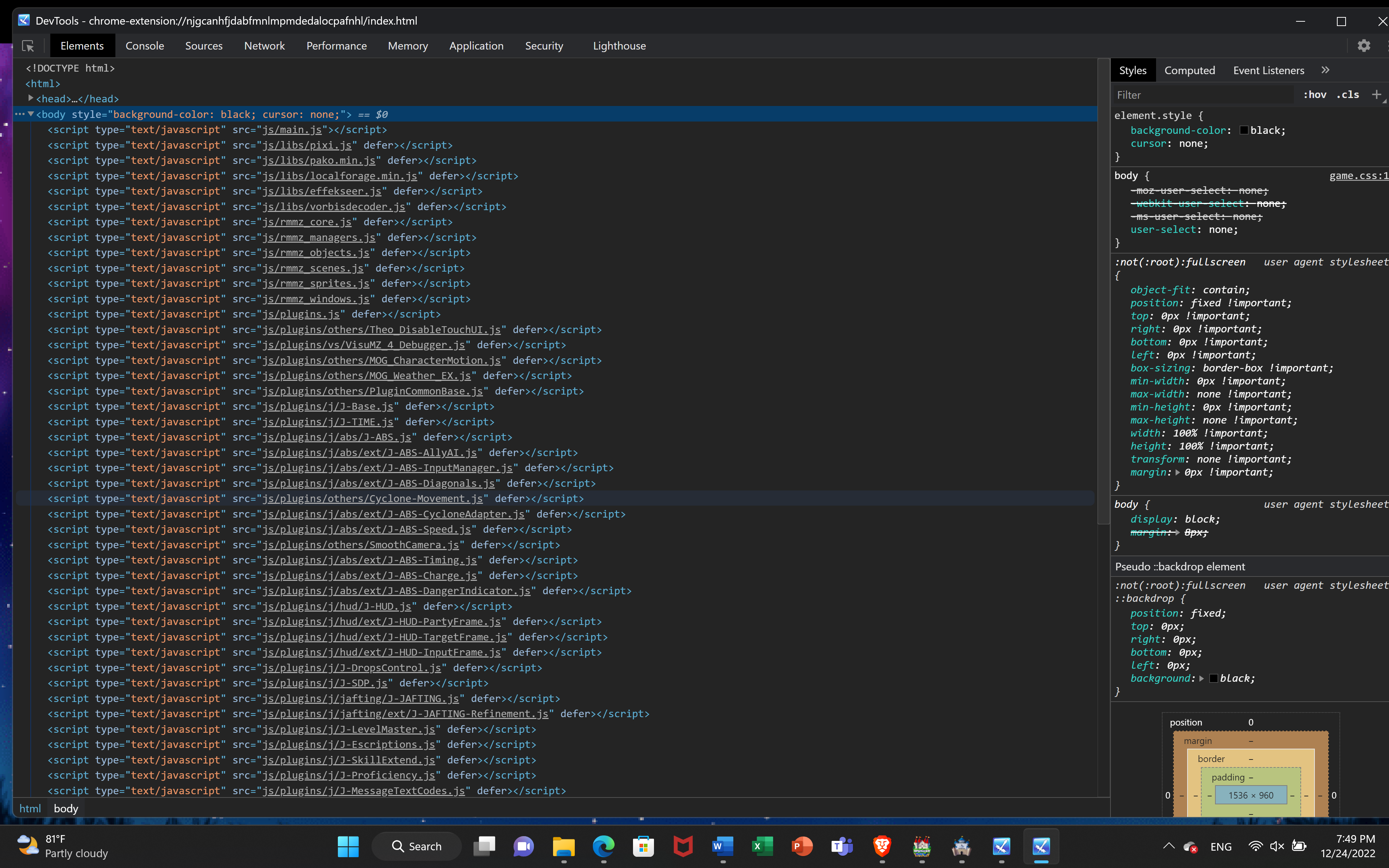Expand the background shorthand in backdrop rule
The width and height of the screenshot is (1389, 868).
1201,678
